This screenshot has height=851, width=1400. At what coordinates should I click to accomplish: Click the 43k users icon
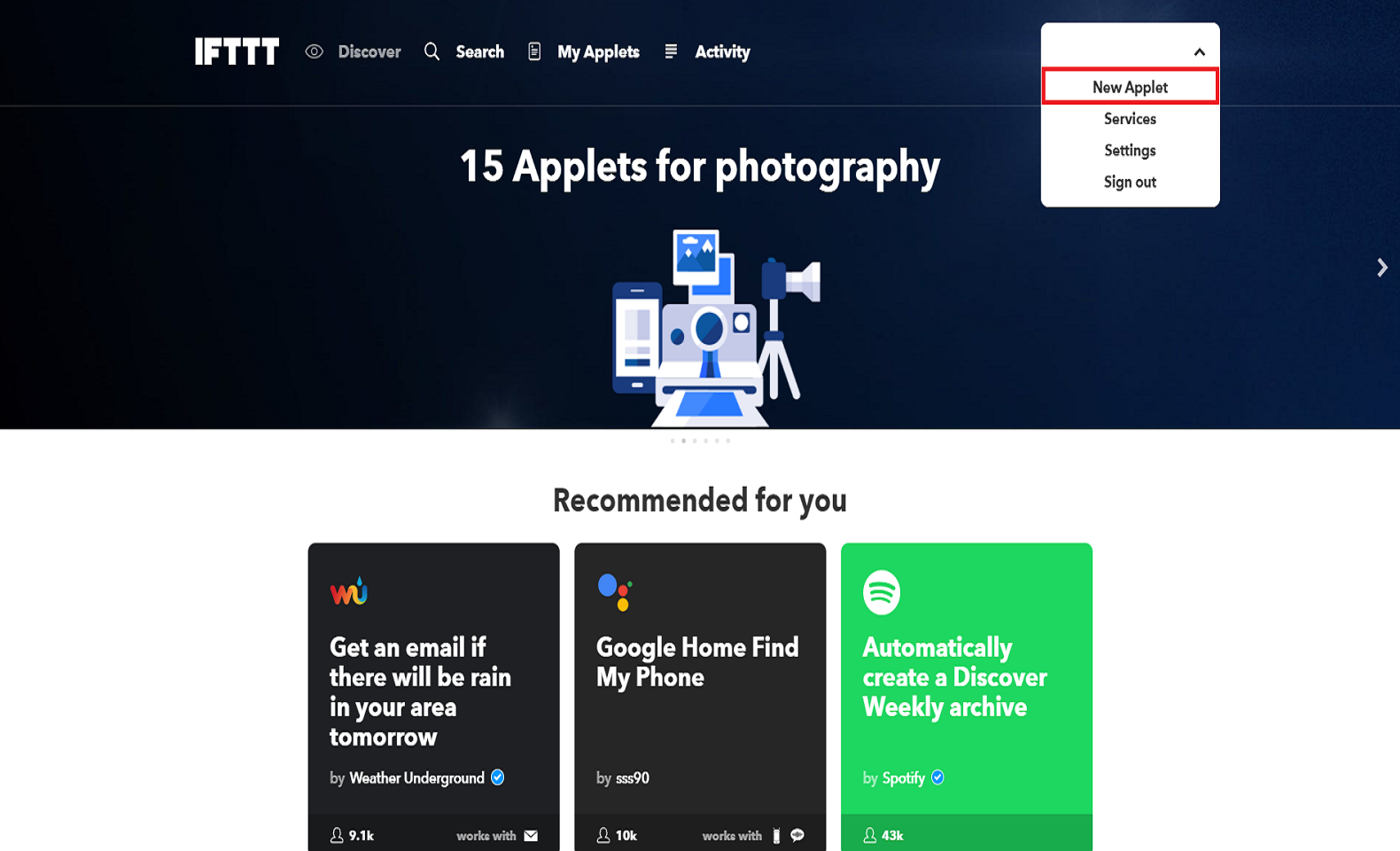(x=870, y=835)
